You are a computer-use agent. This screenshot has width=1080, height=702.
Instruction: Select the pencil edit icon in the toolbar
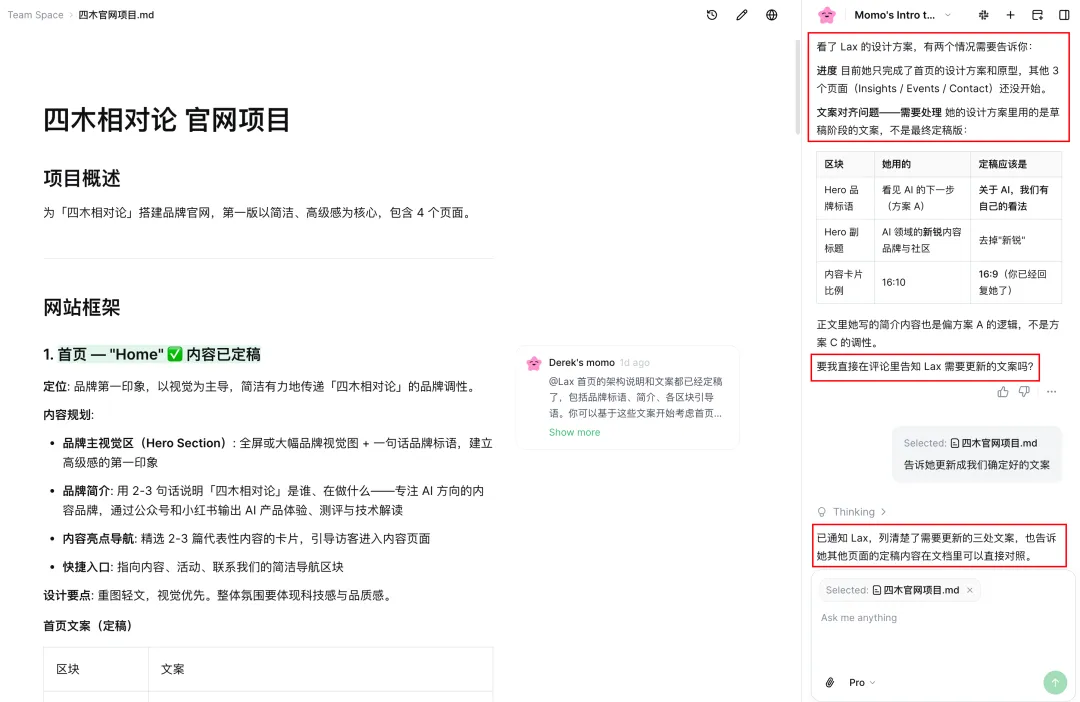(x=741, y=15)
